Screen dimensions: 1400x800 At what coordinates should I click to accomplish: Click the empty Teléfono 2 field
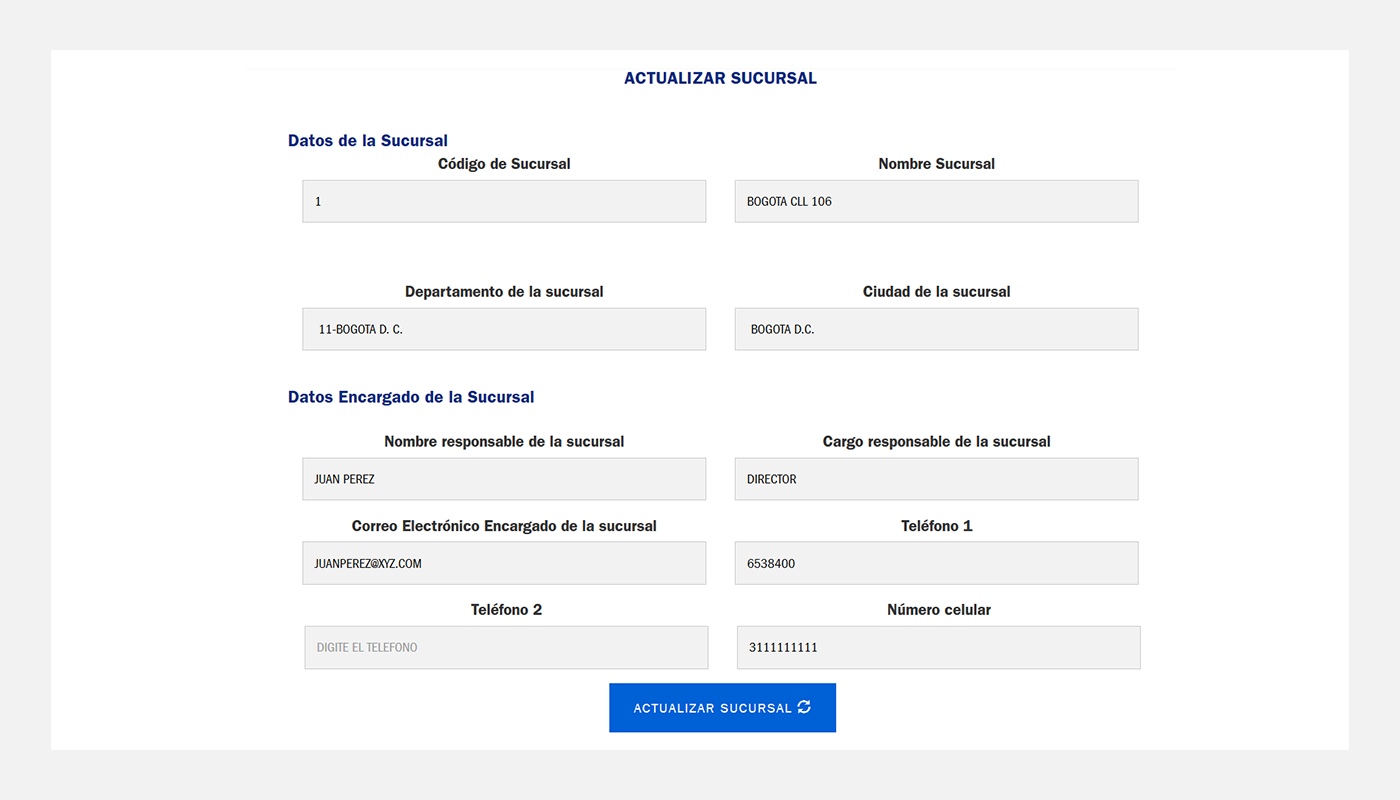506,647
